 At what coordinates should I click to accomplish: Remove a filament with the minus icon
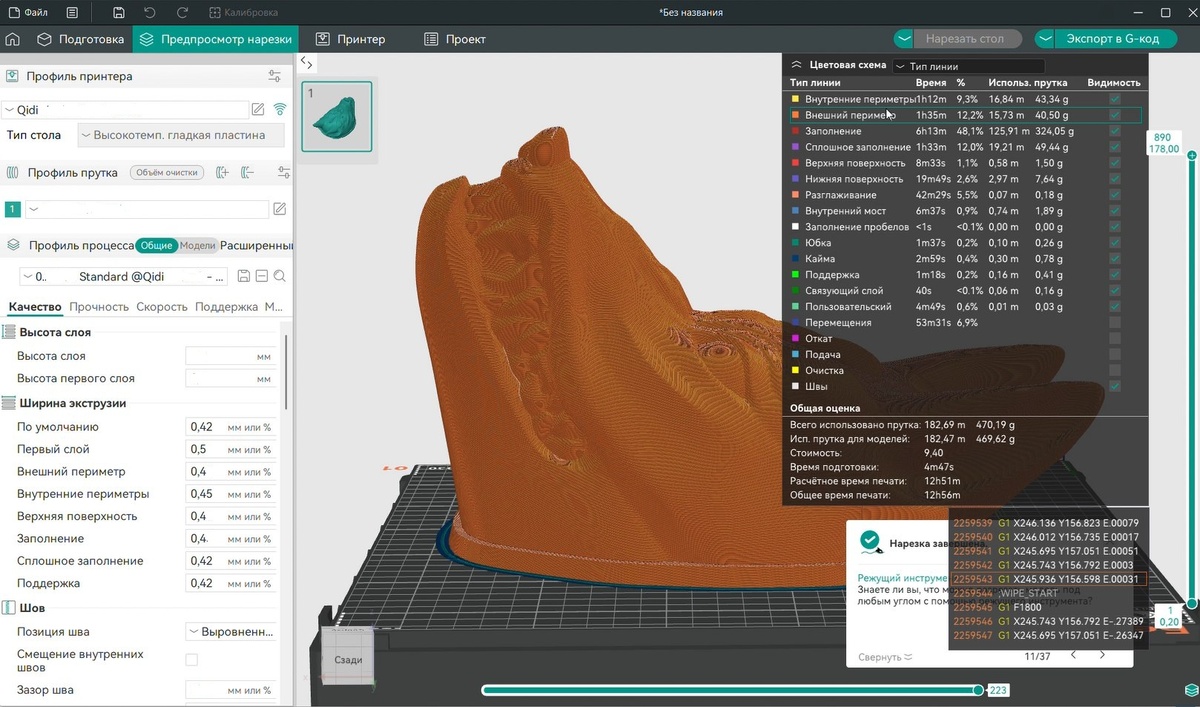point(247,173)
